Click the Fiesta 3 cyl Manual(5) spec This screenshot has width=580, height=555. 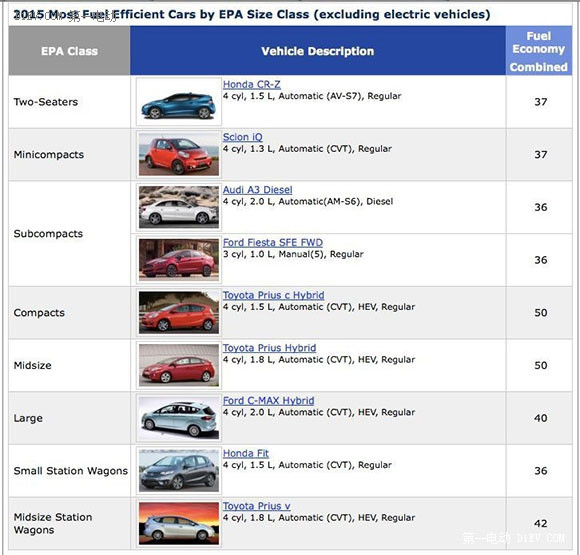click(293, 254)
